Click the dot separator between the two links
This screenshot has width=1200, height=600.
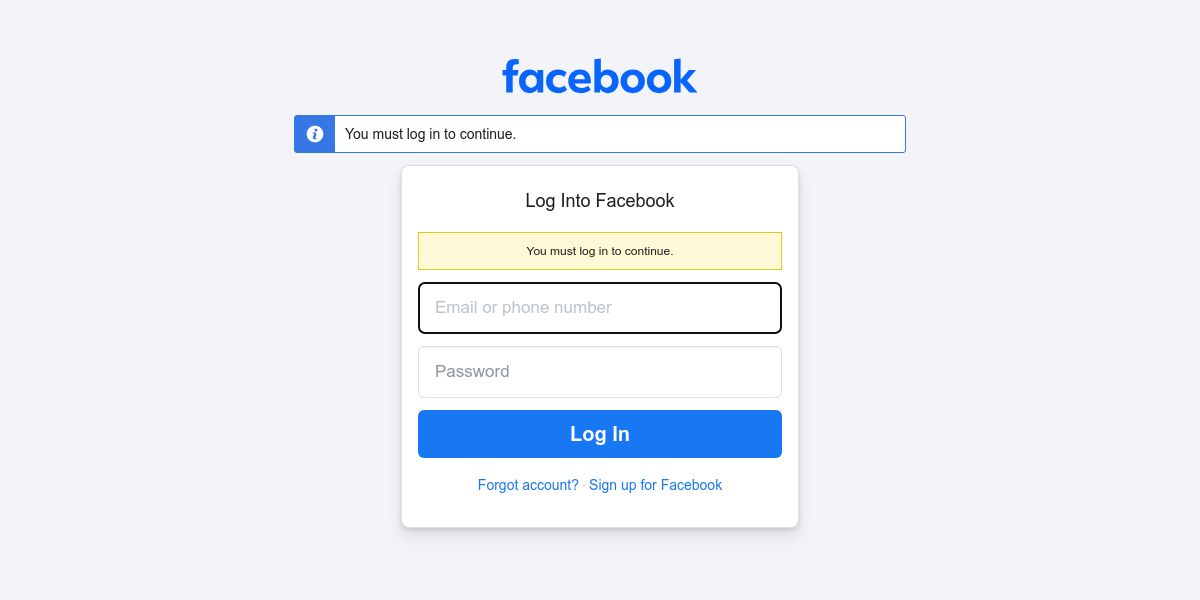[x=584, y=485]
